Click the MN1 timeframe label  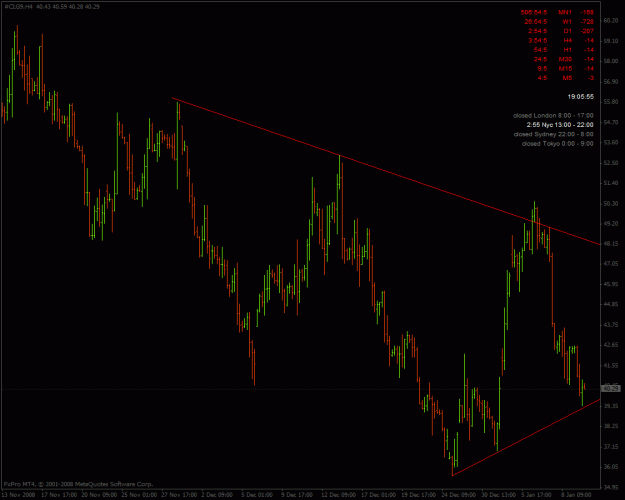(x=565, y=12)
